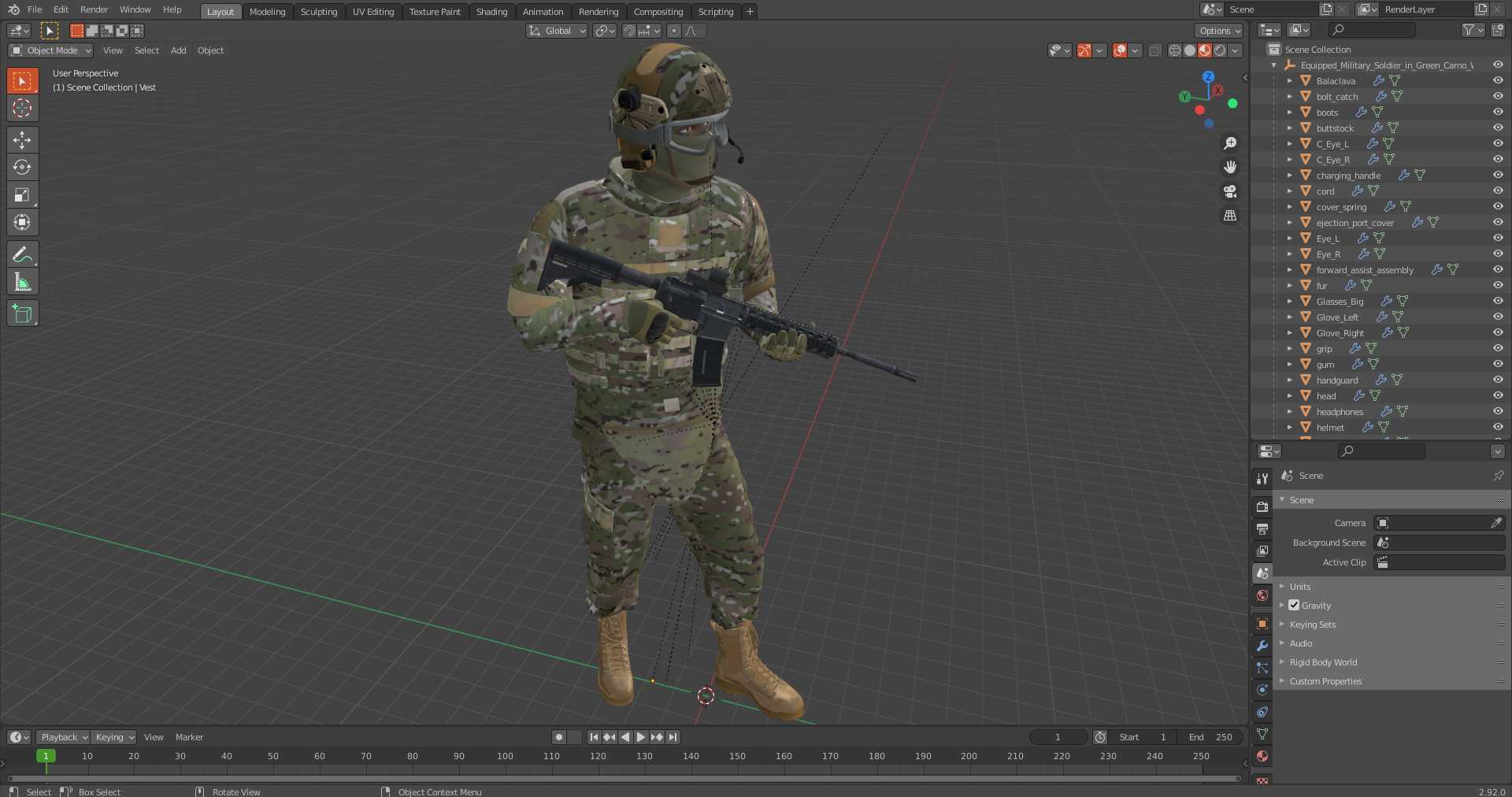Select rendered viewport shading mode
This screenshot has width=1512, height=797.
pyautogui.click(x=1220, y=50)
